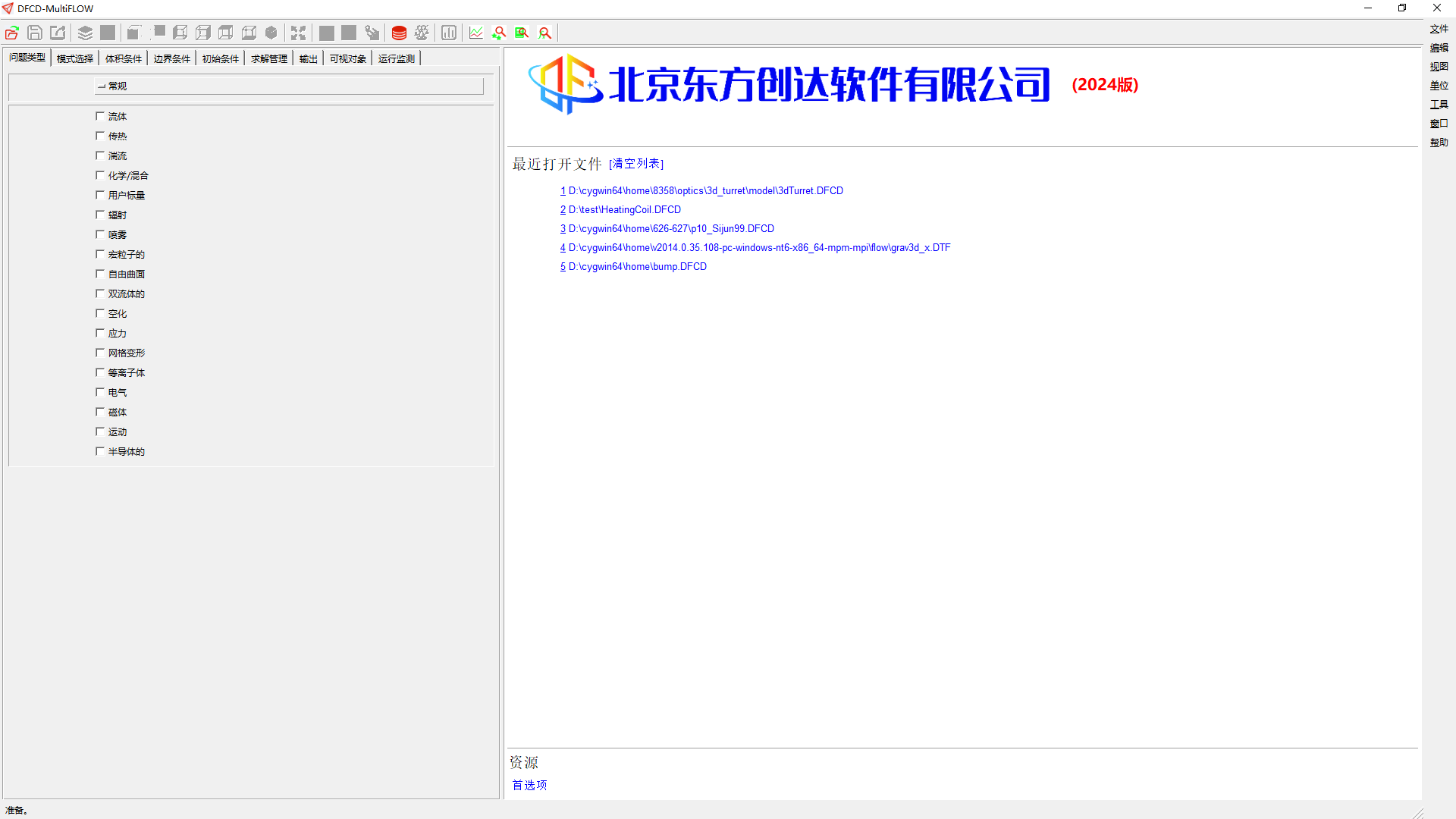Image resolution: width=1456 pixels, height=819 pixels.
Task: Click the bar chart panel icon
Action: (449, 33)
